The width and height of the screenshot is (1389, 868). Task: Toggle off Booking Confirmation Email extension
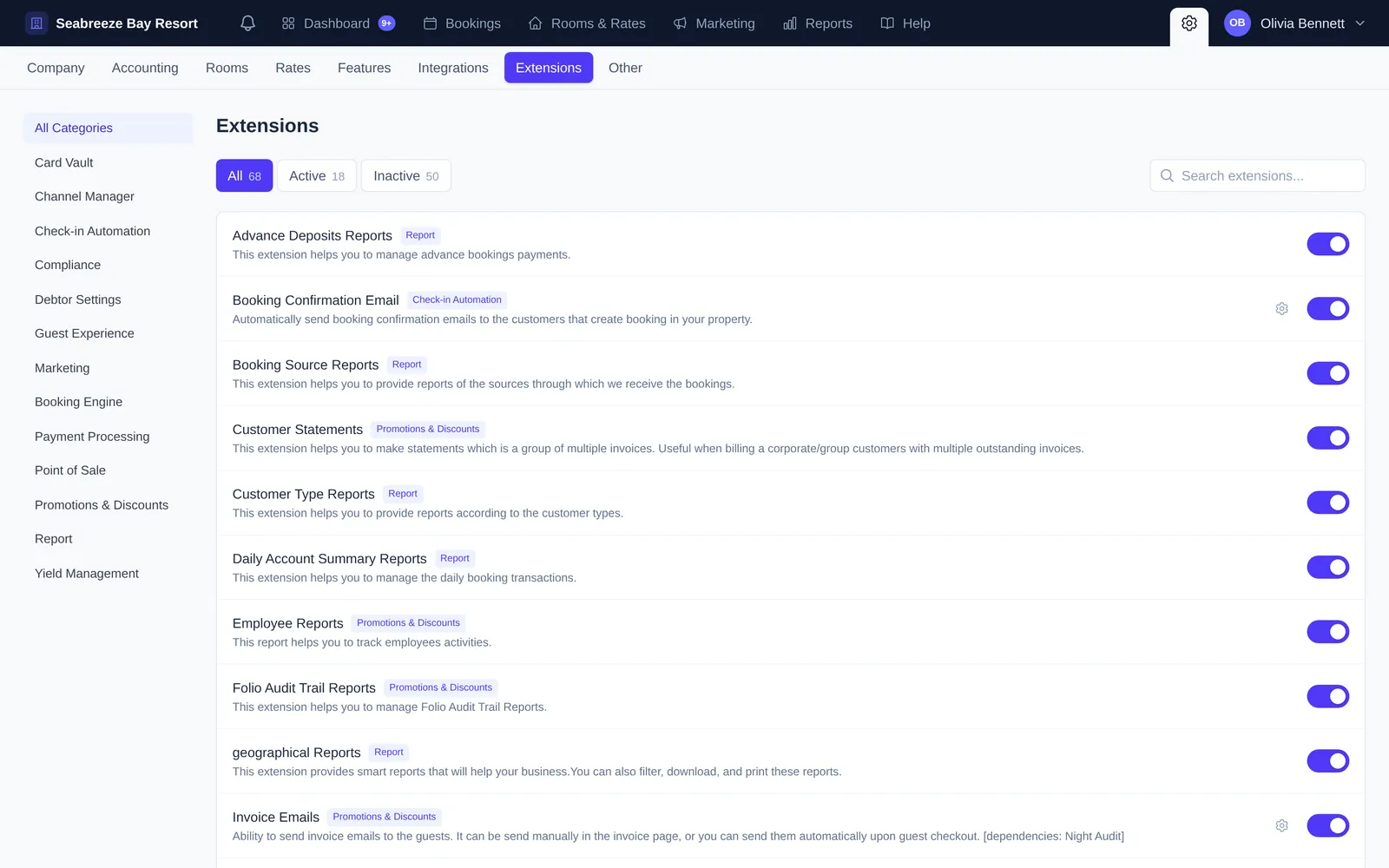pyautogui.click(x=1327, y=308)
